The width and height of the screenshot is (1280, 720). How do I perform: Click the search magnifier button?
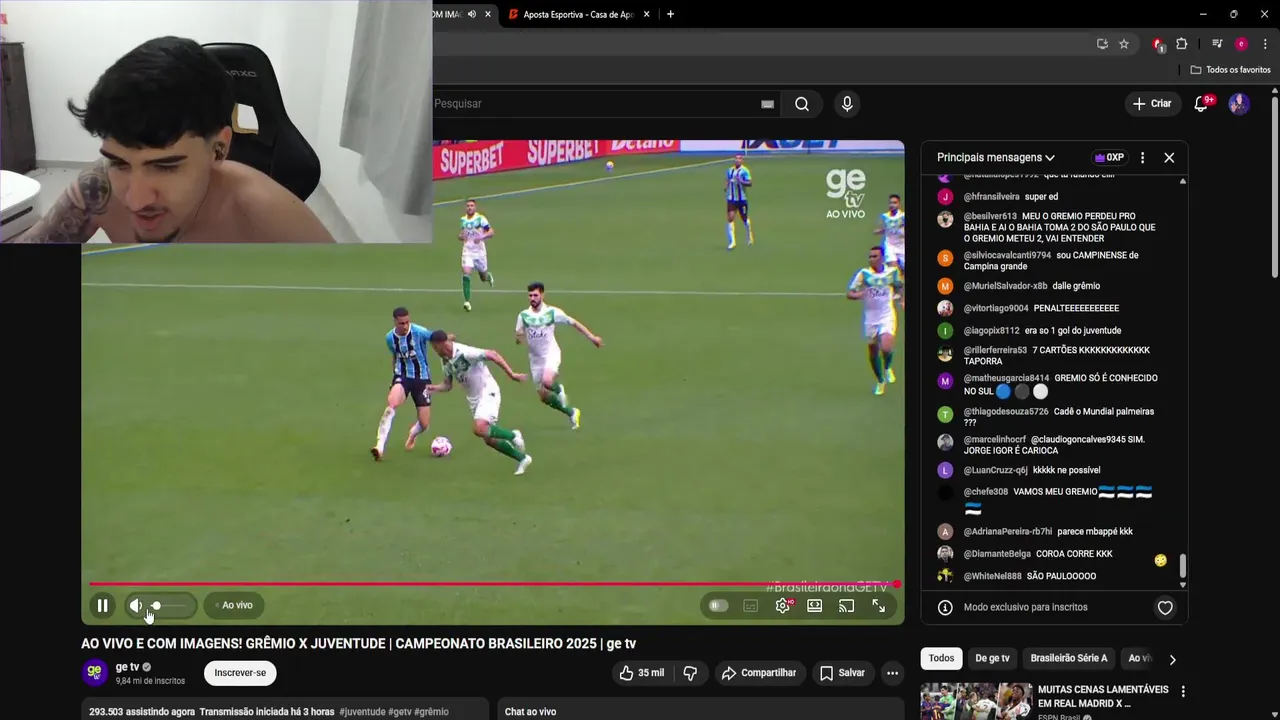pyautogui.click(x=802, y=104)
